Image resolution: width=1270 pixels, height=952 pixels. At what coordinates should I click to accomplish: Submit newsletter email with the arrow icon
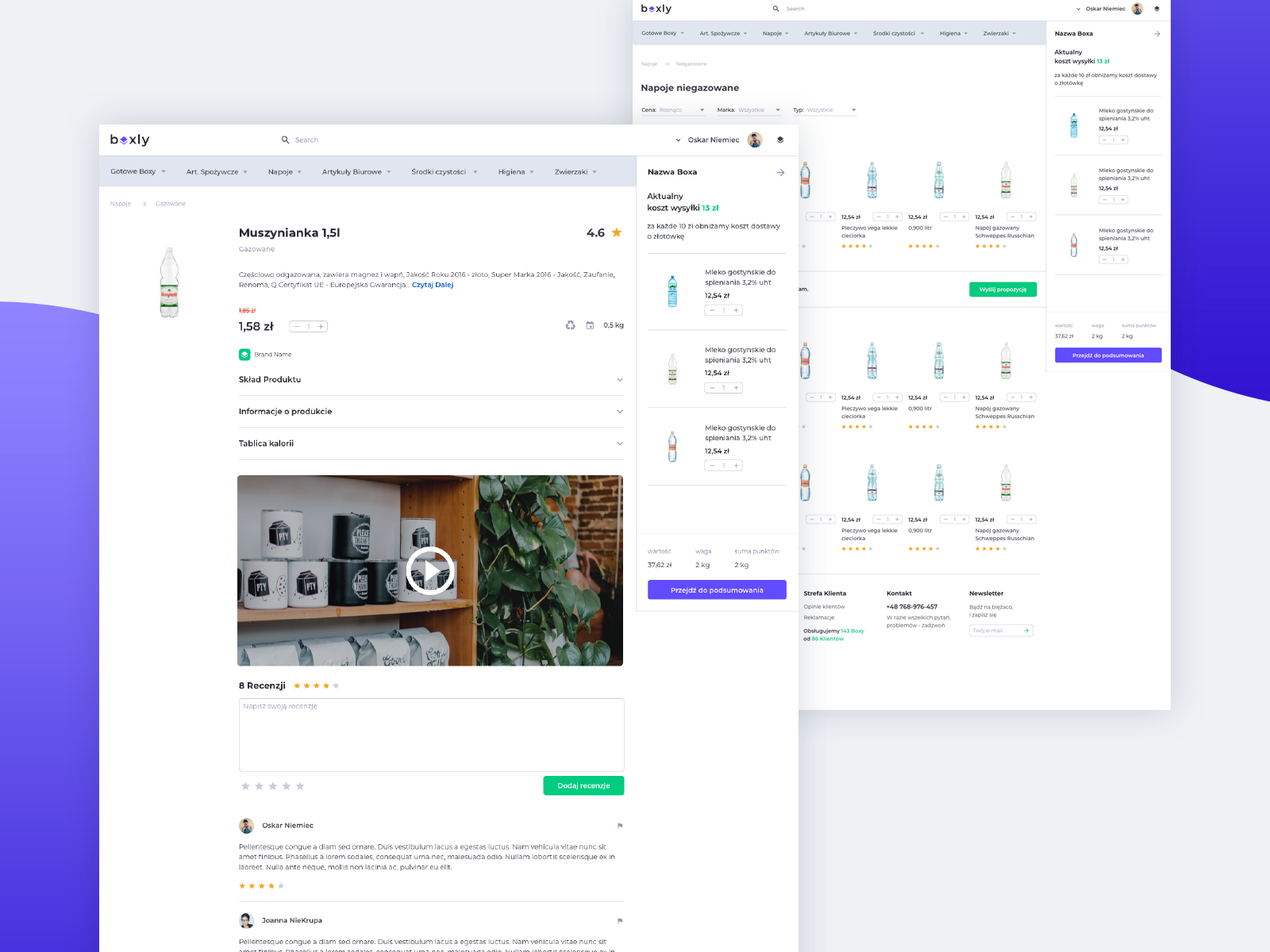tap(1026, 630)
